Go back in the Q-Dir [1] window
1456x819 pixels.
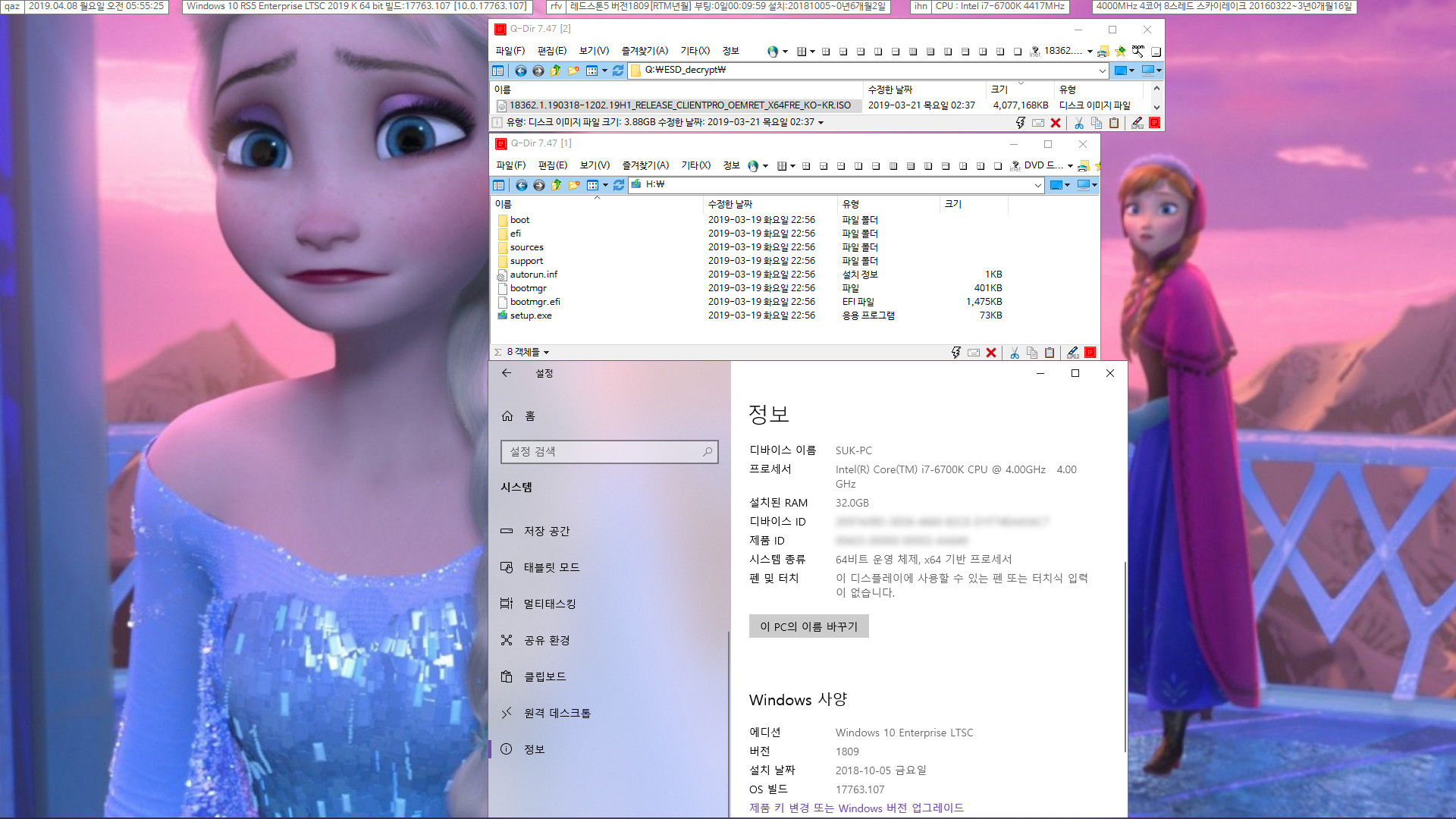pyautogui.click(x=521, y=185)
